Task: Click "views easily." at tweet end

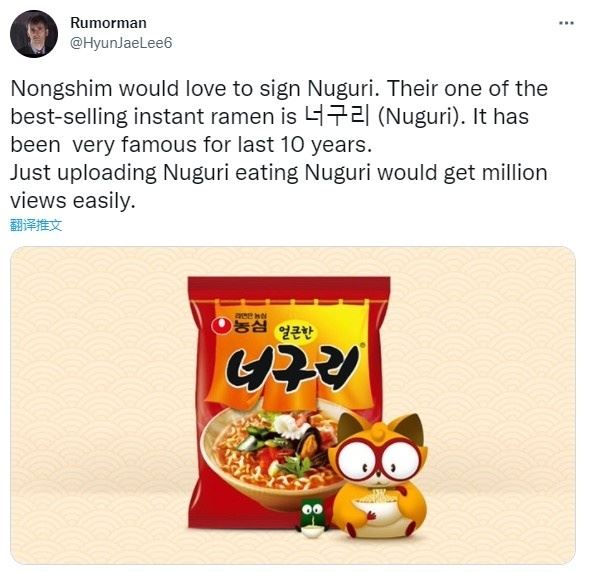Action: 73,200
